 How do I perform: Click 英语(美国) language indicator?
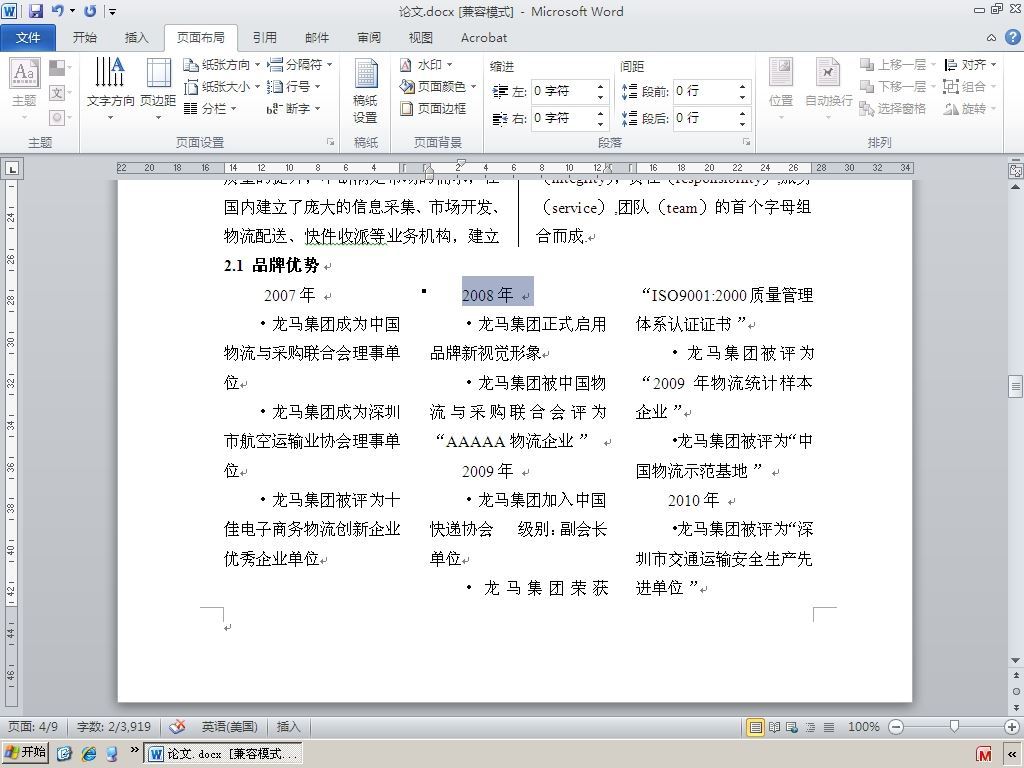229,726
